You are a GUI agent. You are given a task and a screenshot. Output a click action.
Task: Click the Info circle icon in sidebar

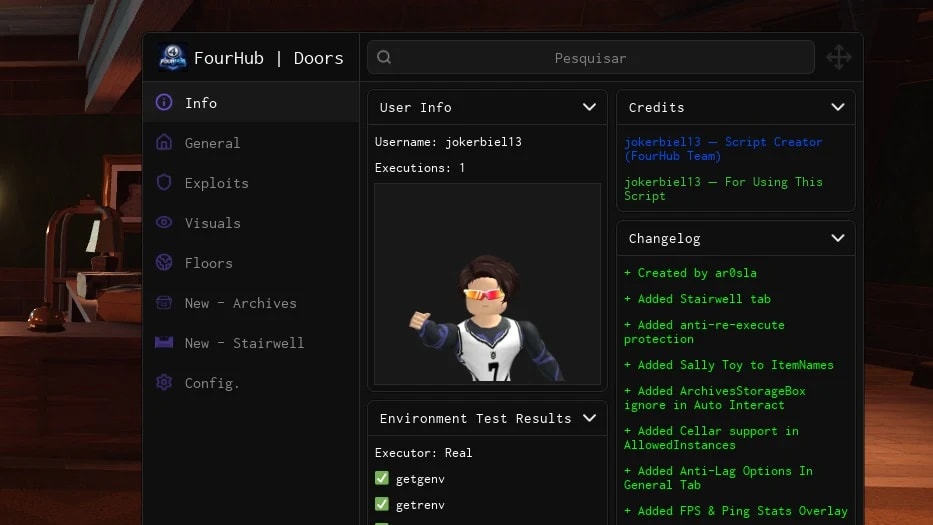point(164,102)
